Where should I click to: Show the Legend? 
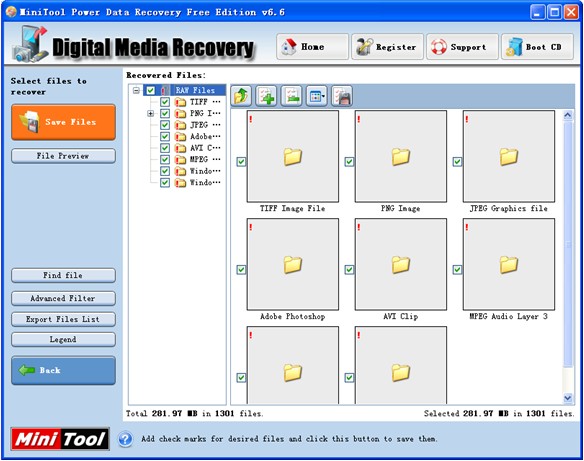[63, 340]
